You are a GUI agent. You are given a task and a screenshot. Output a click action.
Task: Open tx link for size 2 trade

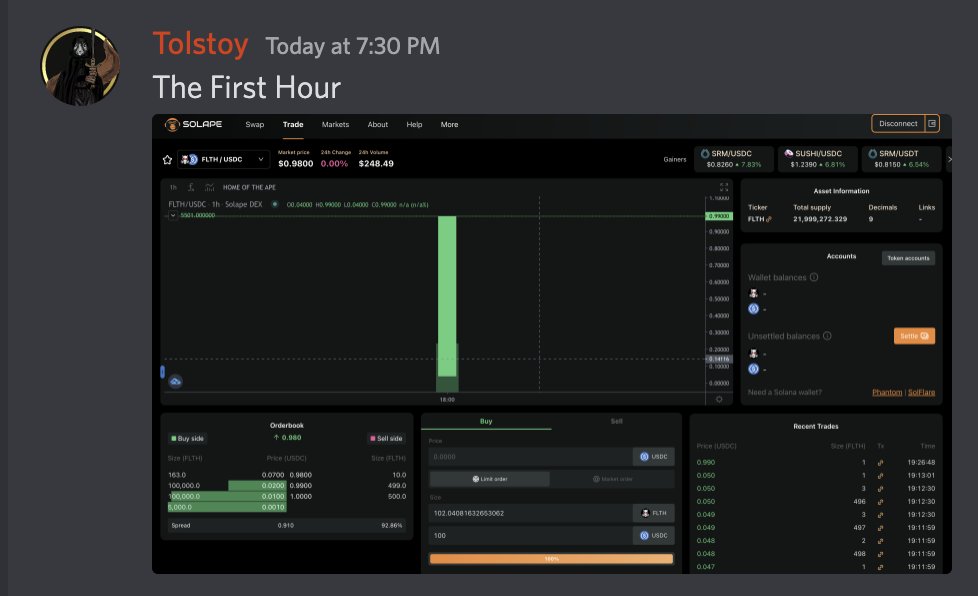pos(881,541)
